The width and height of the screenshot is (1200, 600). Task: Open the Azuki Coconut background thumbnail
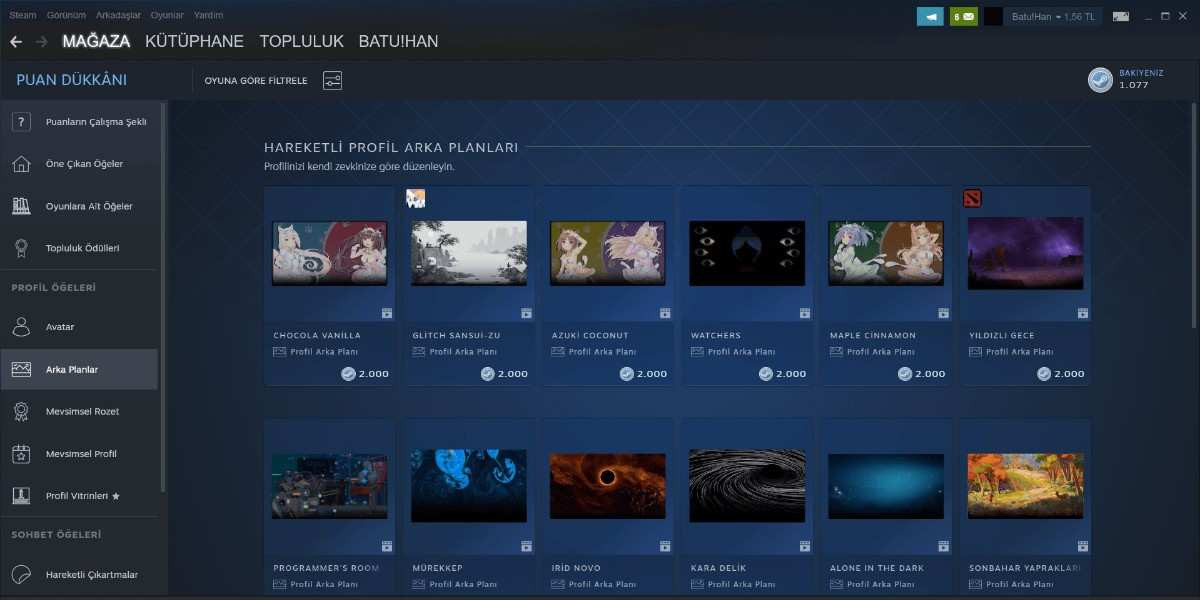click(608, 253)
